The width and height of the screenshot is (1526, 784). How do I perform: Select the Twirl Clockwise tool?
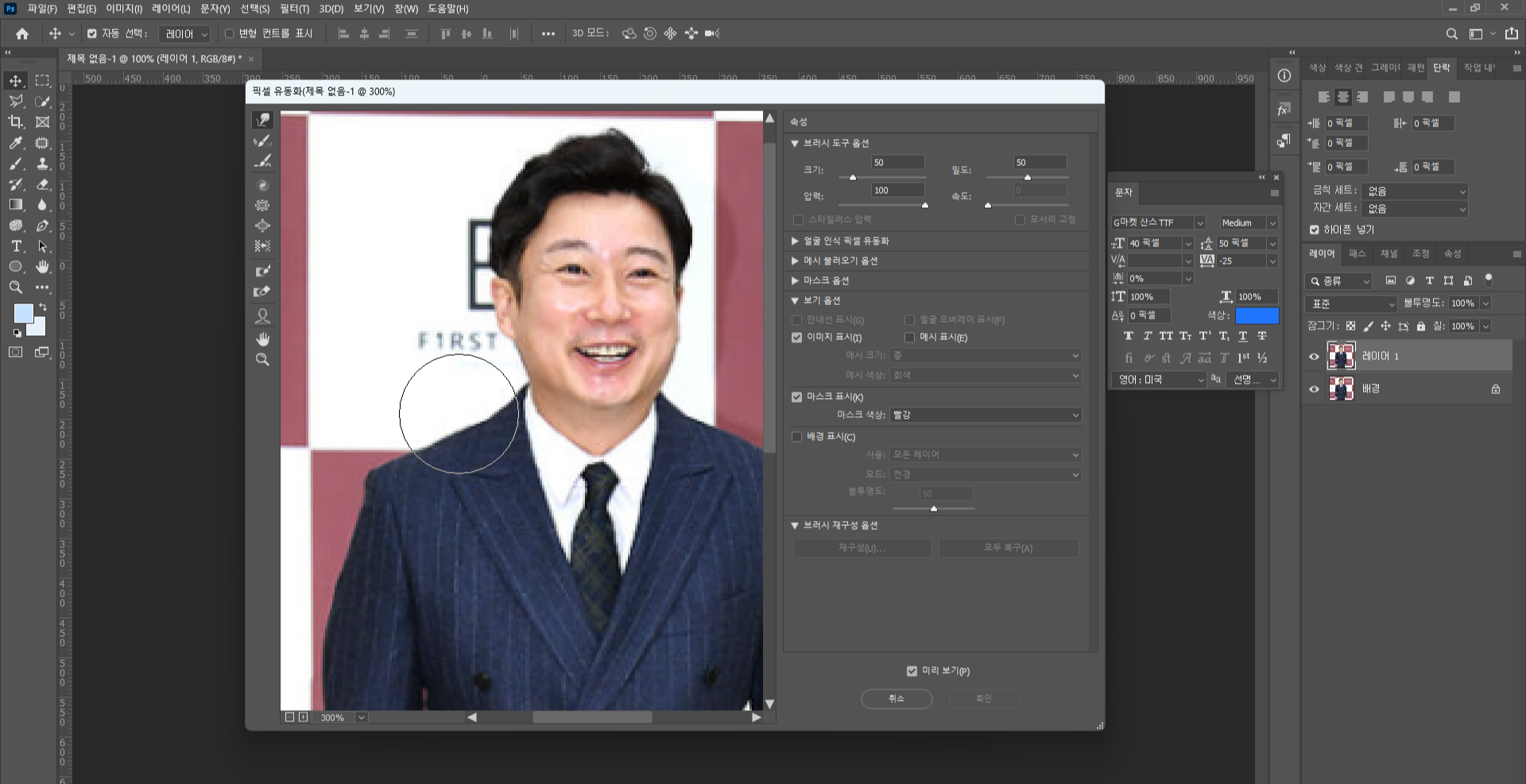(263, 185)
